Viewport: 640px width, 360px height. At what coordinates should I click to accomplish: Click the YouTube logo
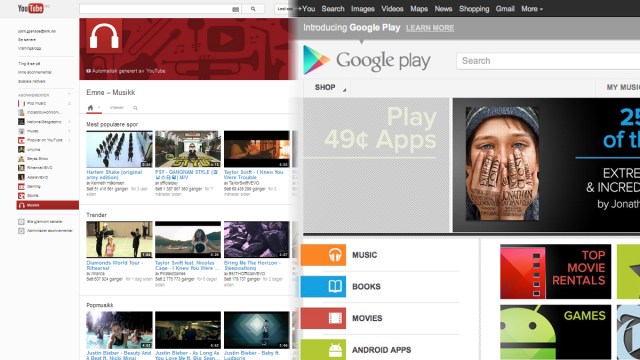31,8
